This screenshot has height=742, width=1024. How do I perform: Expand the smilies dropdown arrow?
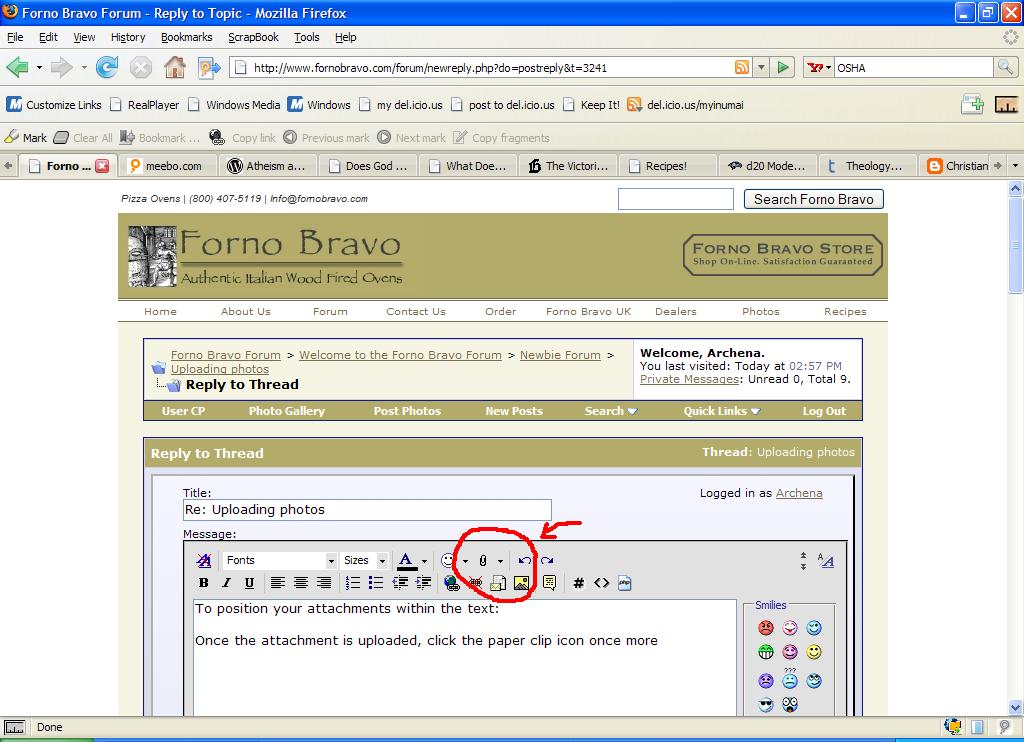tap(465, 561)
